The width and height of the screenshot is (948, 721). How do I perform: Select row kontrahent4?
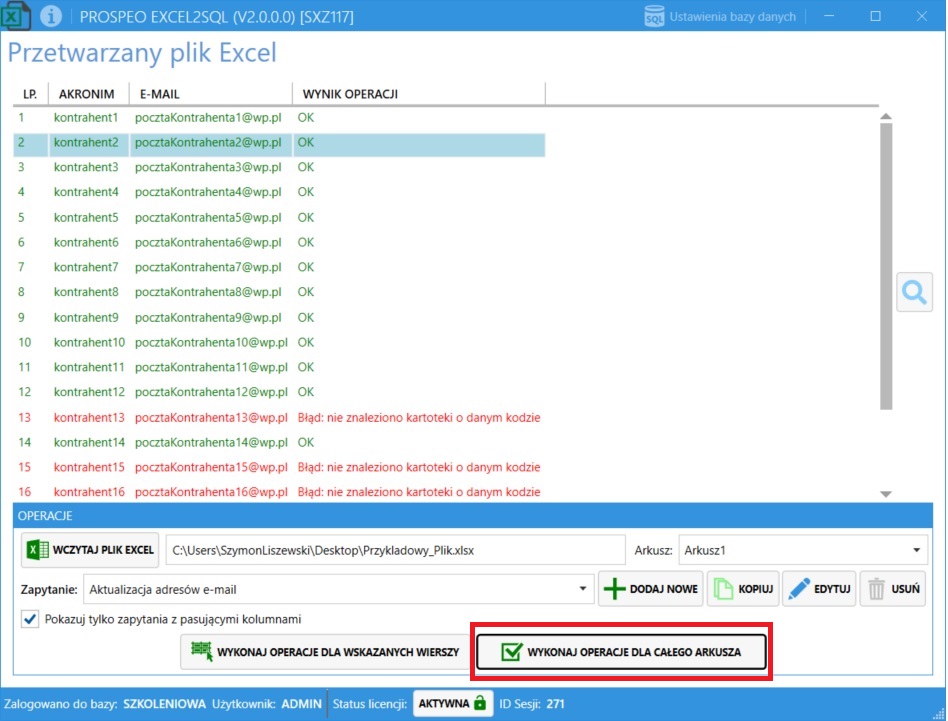coord(279,192)
